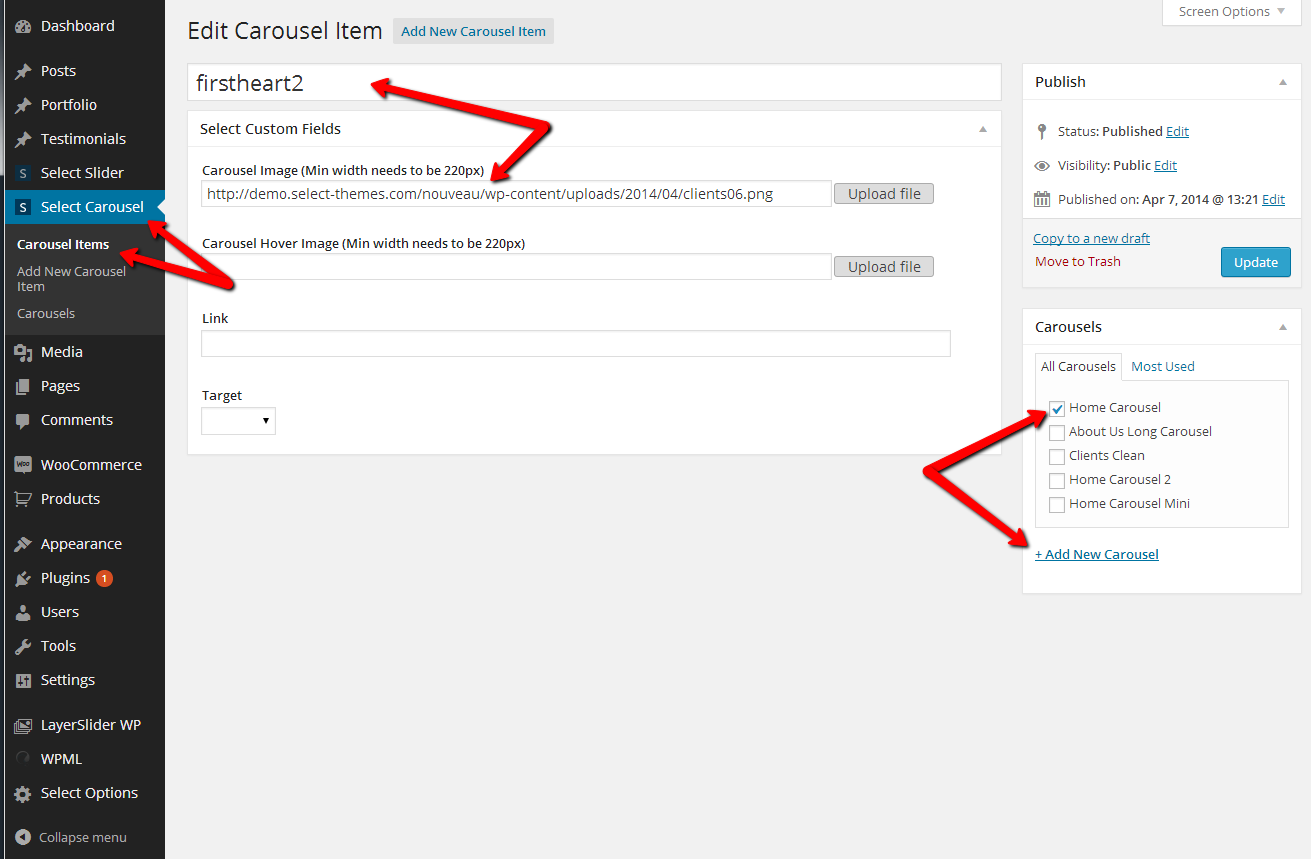Open the Target dropdown
Viewport: 1311px width, 859px height.
point(238,421)
